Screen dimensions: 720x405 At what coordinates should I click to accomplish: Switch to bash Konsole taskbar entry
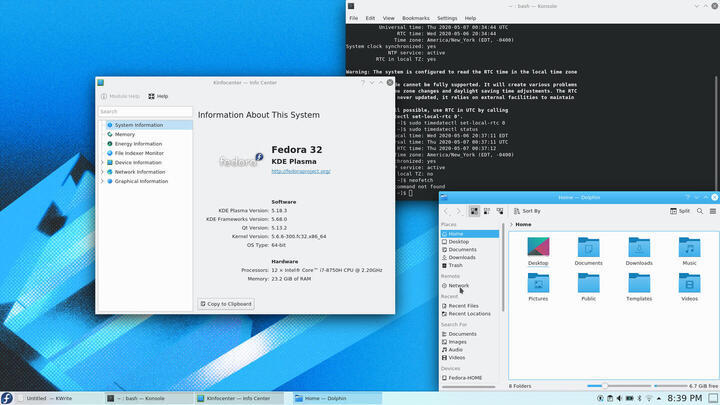point(148,399)
